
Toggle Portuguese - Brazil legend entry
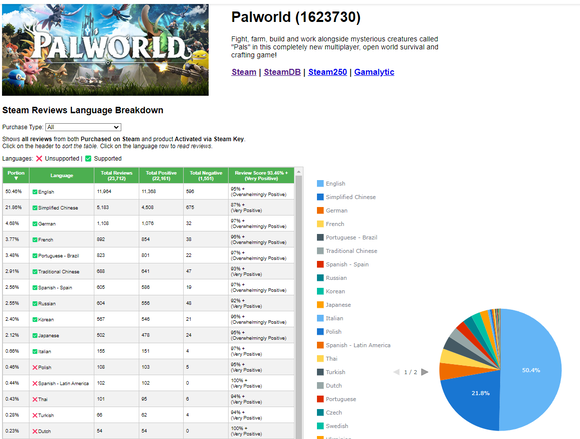coord(347,237)
